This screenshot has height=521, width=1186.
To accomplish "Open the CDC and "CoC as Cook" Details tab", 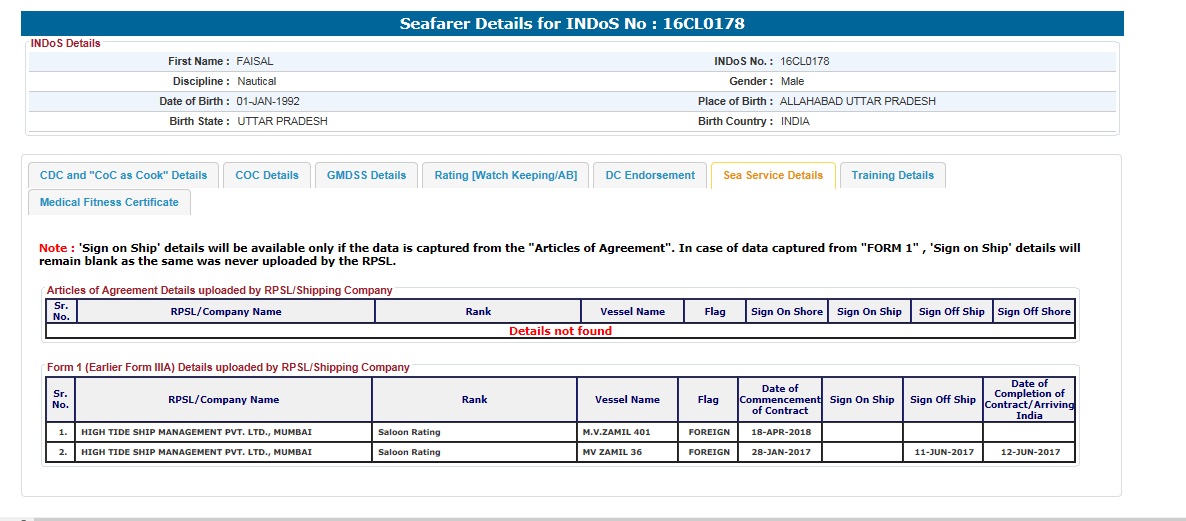I will pyautogui.click(x=123, y=175).
